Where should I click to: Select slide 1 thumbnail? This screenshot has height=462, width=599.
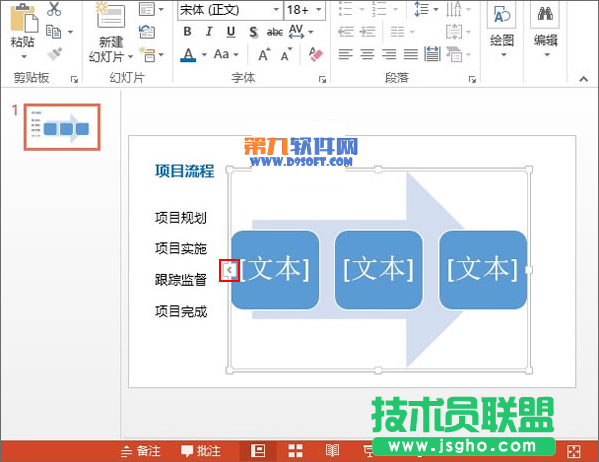click(62, 127)
